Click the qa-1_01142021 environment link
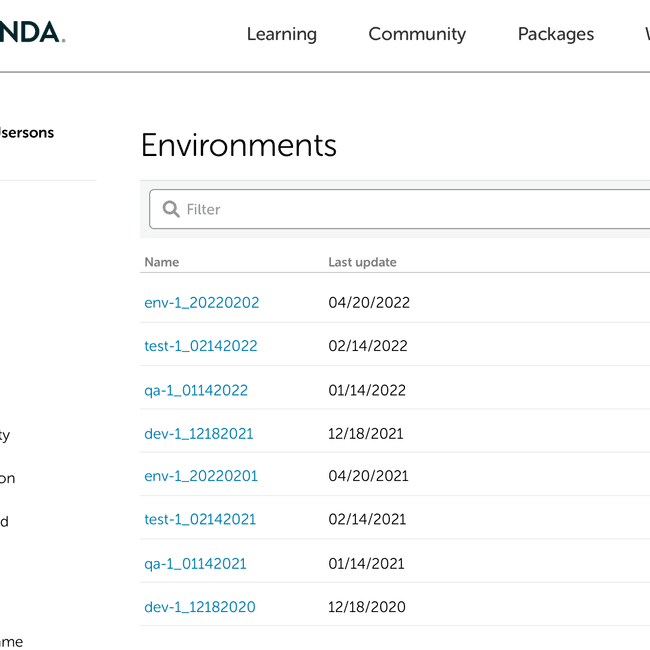This screenshot has height=650, width=650. 195,564
